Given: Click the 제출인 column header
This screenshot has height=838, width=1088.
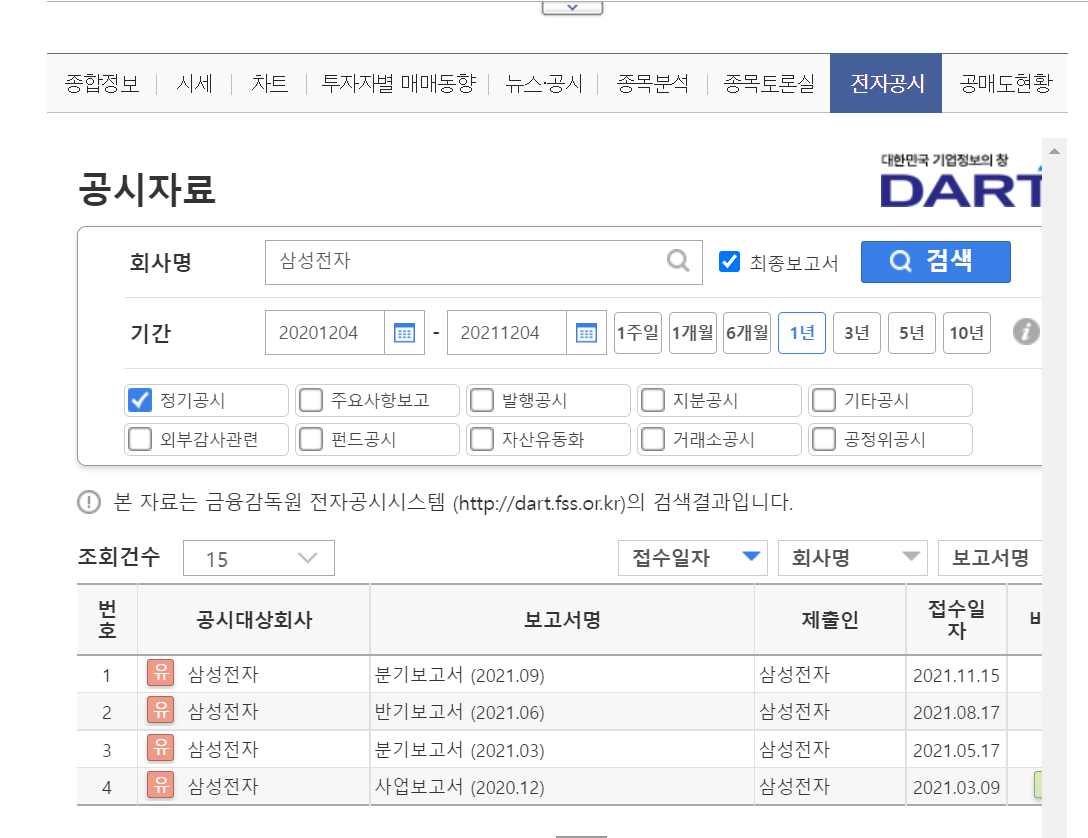Looking at the screenshot, I should click(830, 619).
